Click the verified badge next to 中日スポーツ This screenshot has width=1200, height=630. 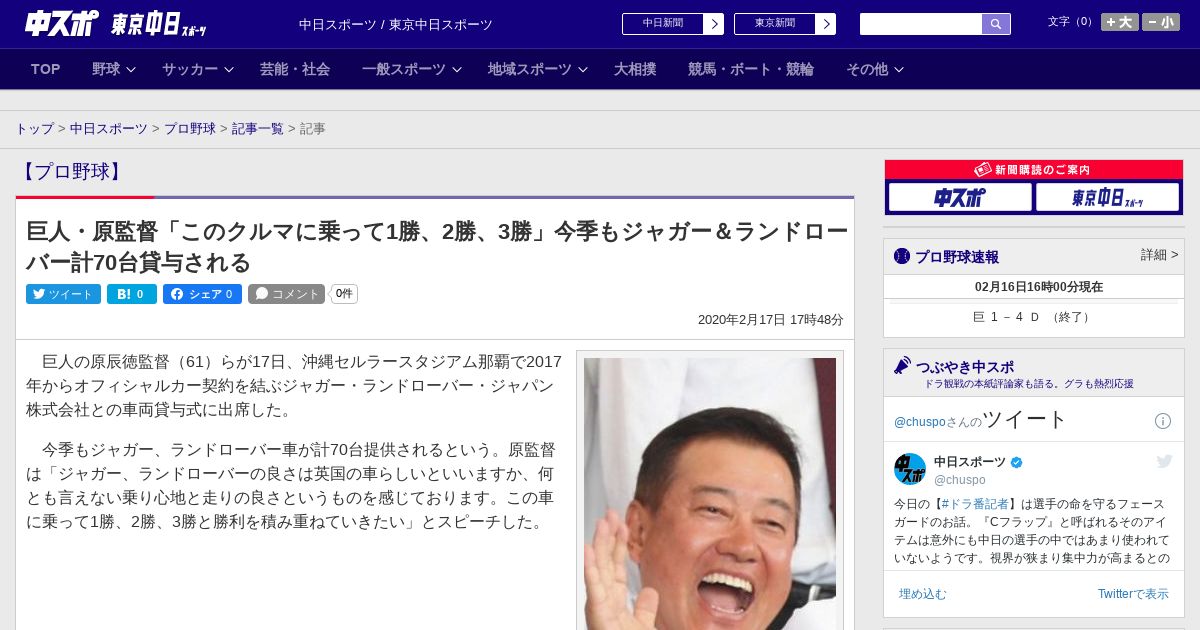[x=1017, y=462]
